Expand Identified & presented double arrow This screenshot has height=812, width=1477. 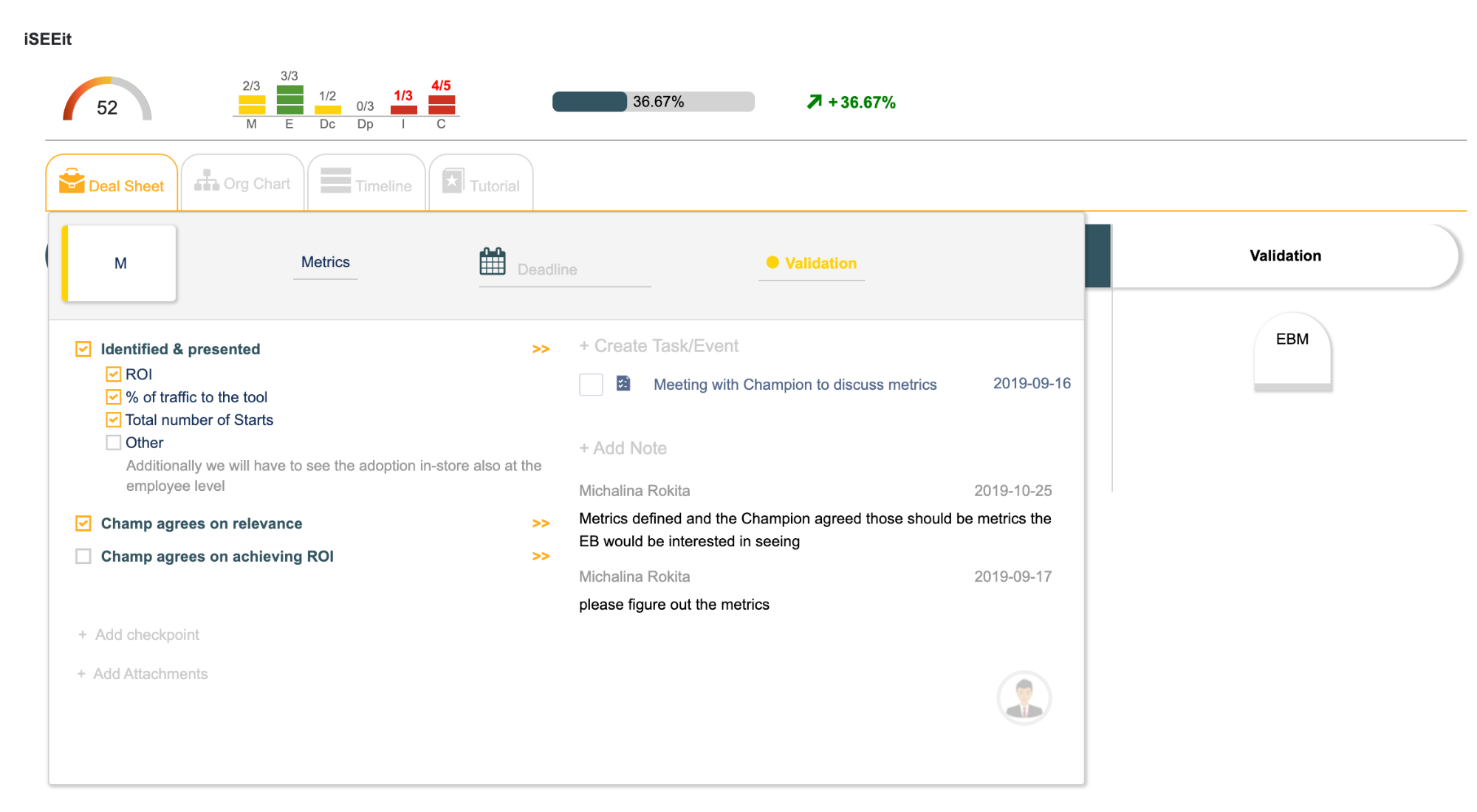[541, 349]
